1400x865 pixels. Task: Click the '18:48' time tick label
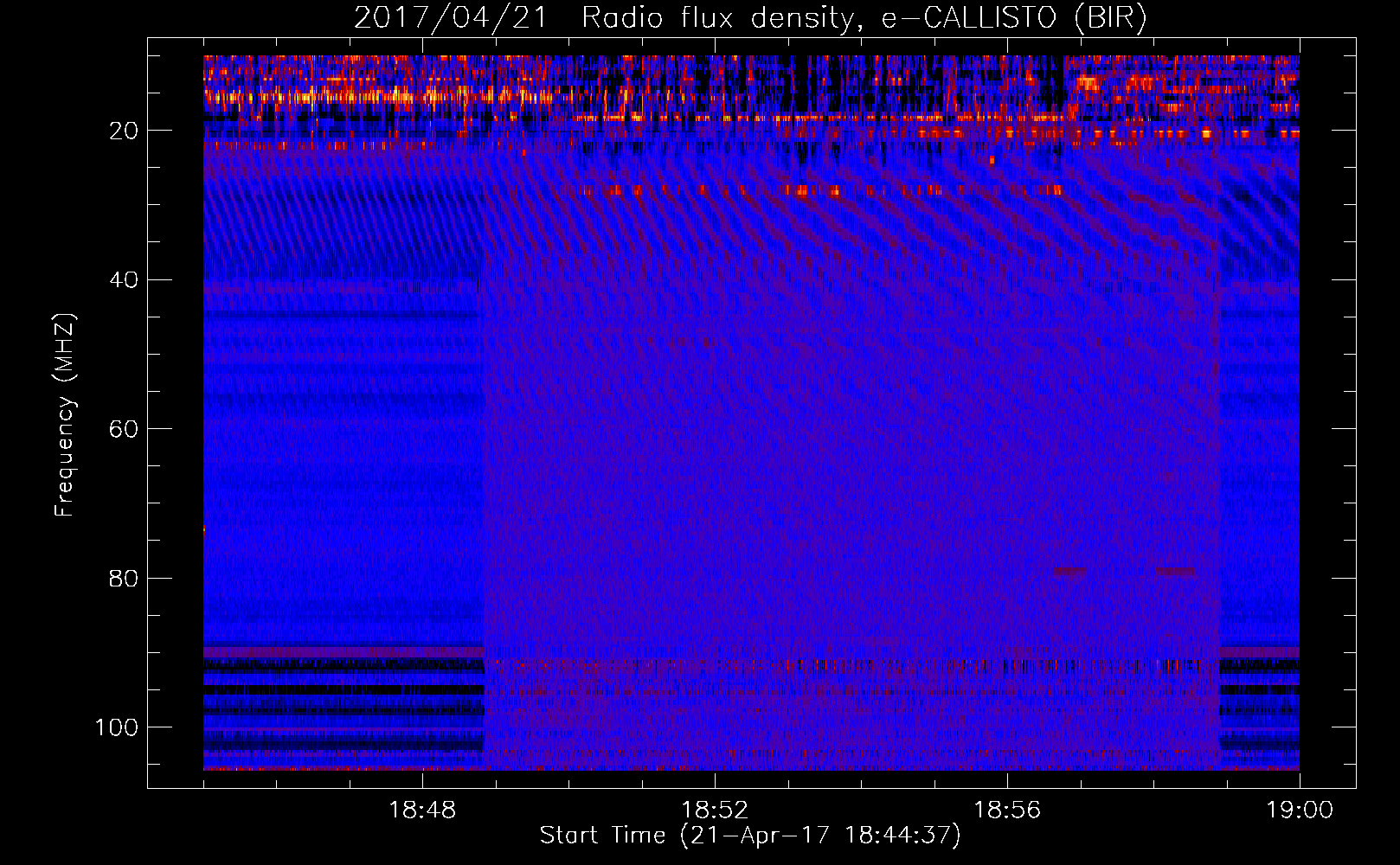tap(422, 811)
